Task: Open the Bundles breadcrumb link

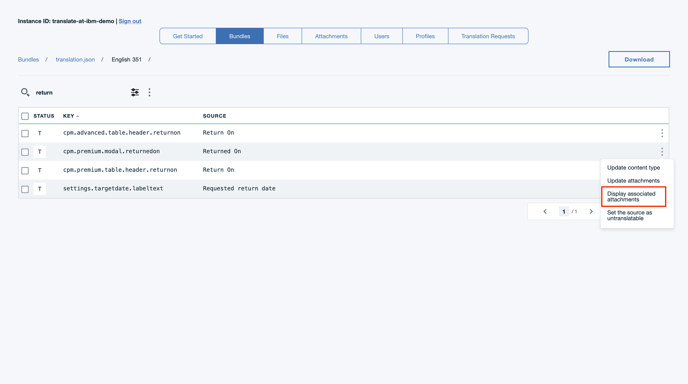Action: [29, 59]
